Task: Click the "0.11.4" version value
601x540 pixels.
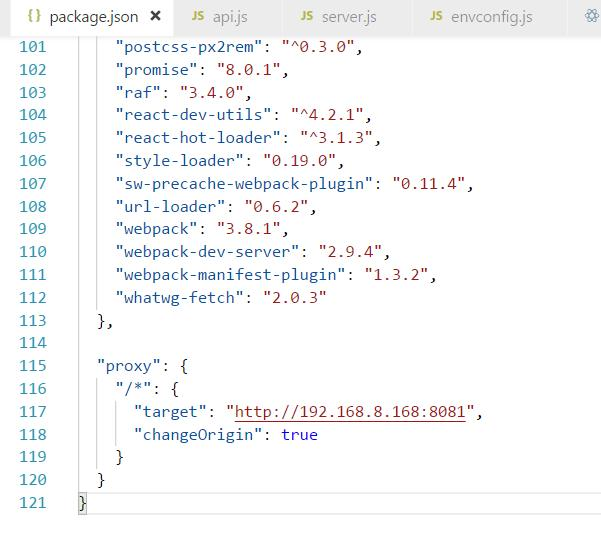Action: pos(429,184)
